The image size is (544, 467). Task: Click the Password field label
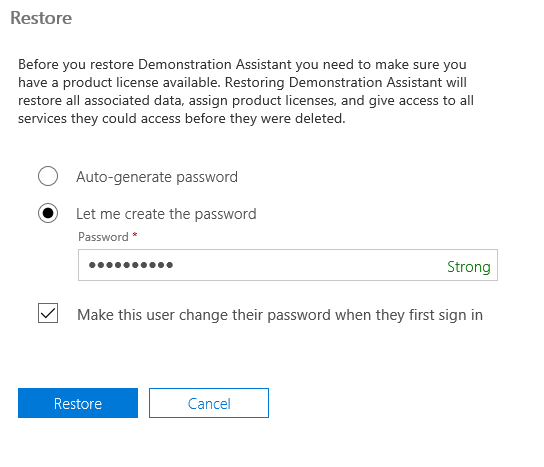coord(103,237)
